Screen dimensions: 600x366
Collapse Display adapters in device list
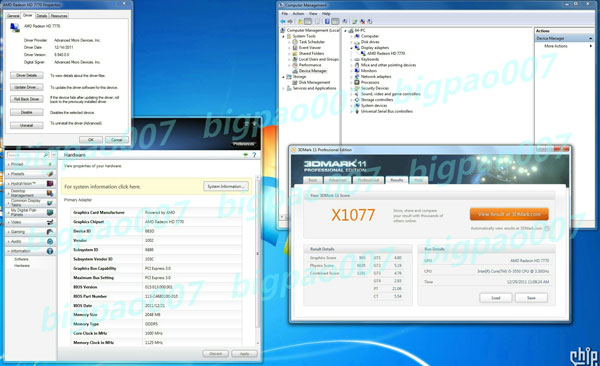click(351, 47)
